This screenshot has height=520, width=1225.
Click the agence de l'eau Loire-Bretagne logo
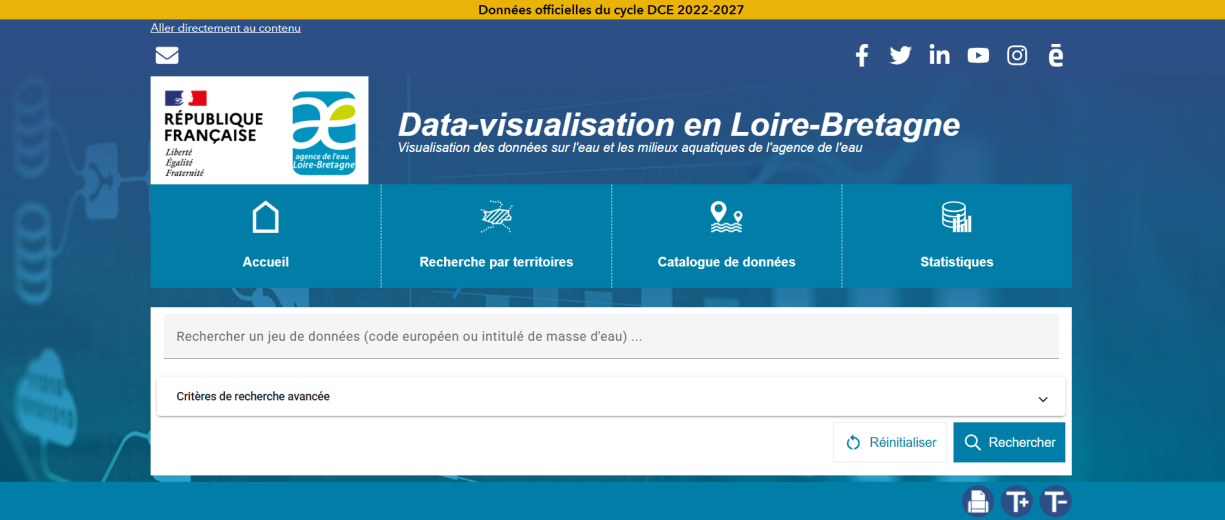pos(323,132)
